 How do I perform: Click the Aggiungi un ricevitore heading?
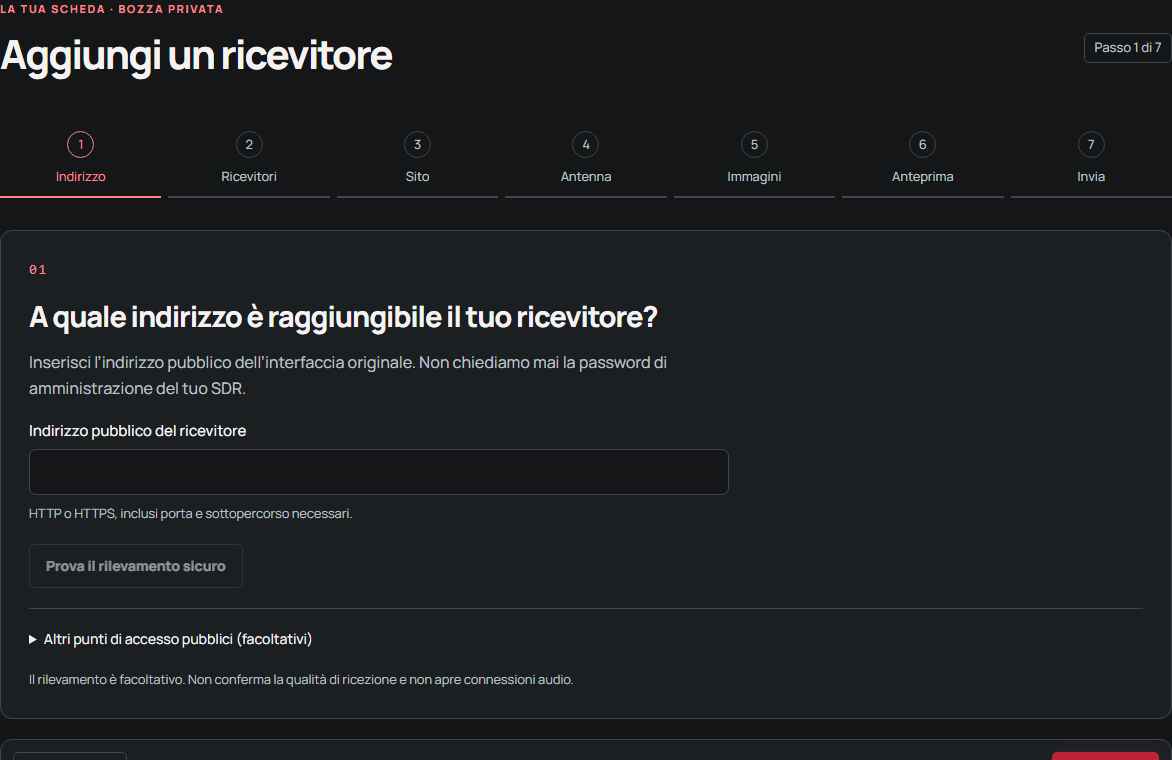point(197,55)
